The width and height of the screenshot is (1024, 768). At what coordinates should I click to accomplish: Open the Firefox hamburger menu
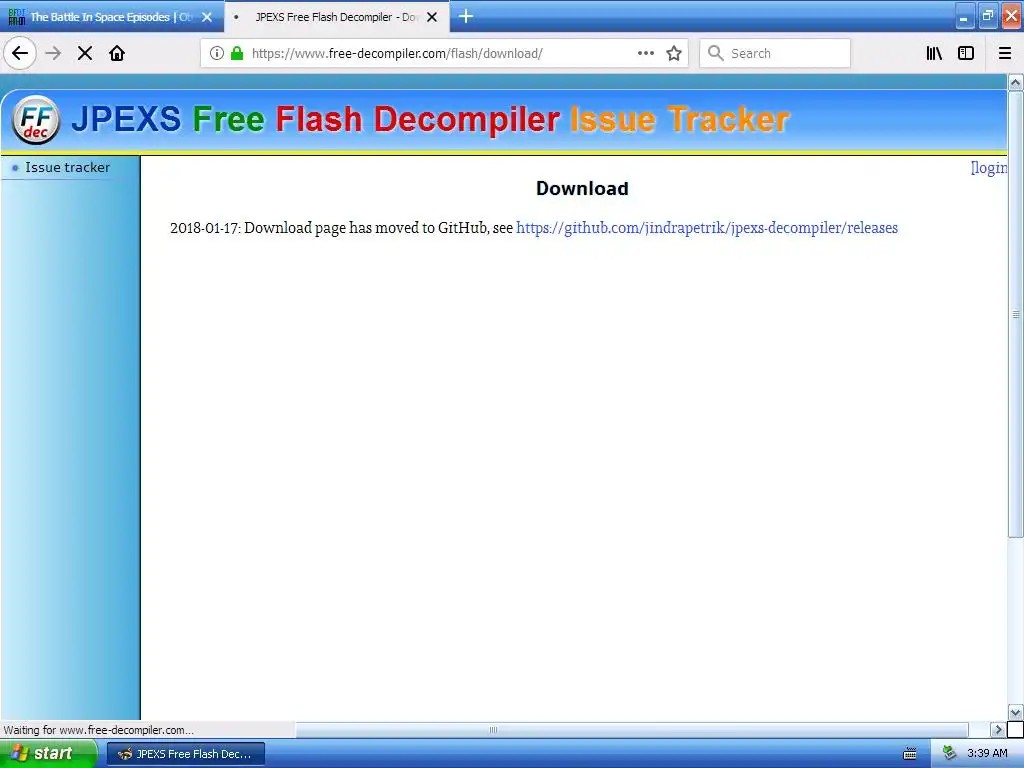1005,53
